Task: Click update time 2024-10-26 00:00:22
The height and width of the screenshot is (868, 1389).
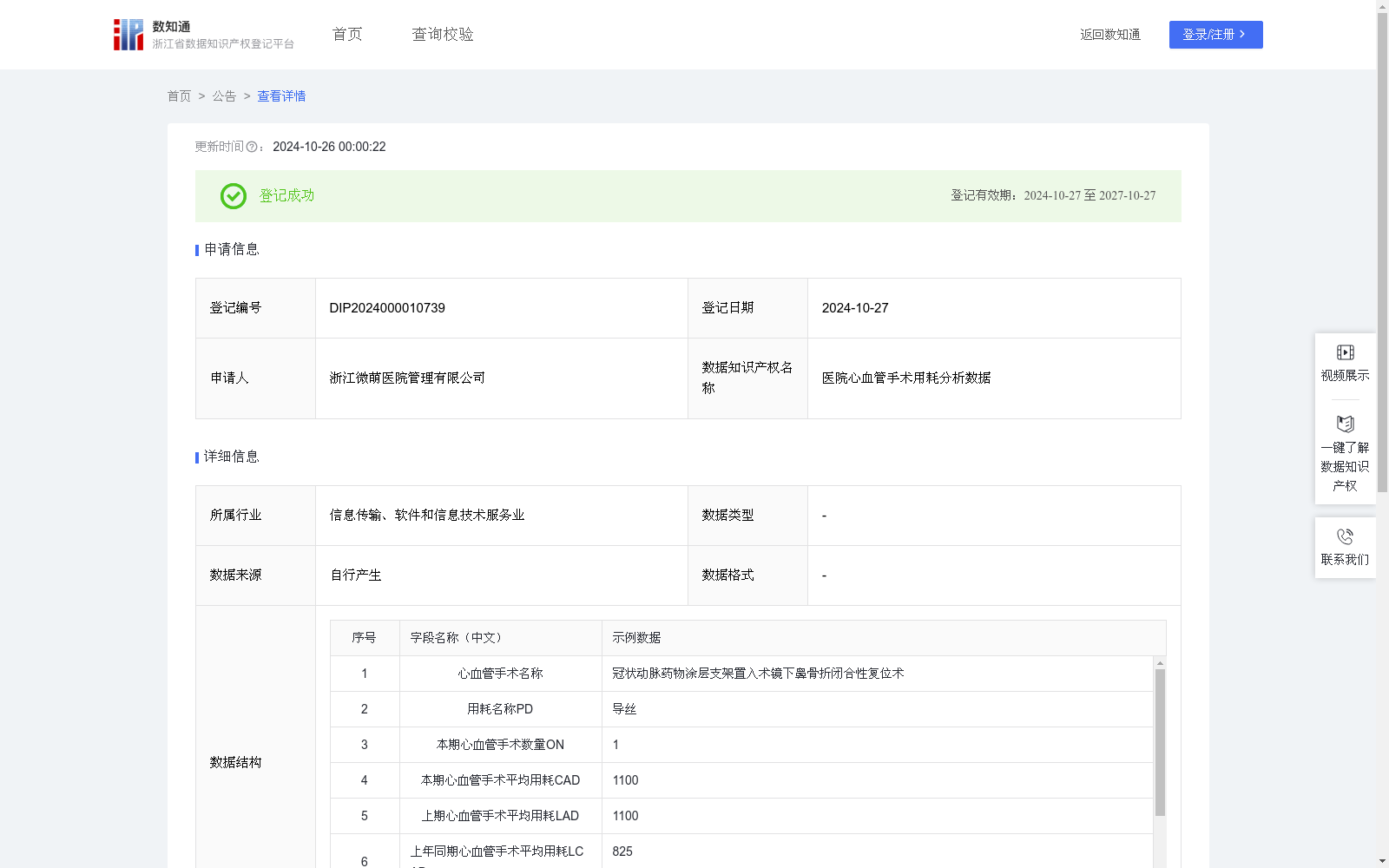Action: coord(329,148)
